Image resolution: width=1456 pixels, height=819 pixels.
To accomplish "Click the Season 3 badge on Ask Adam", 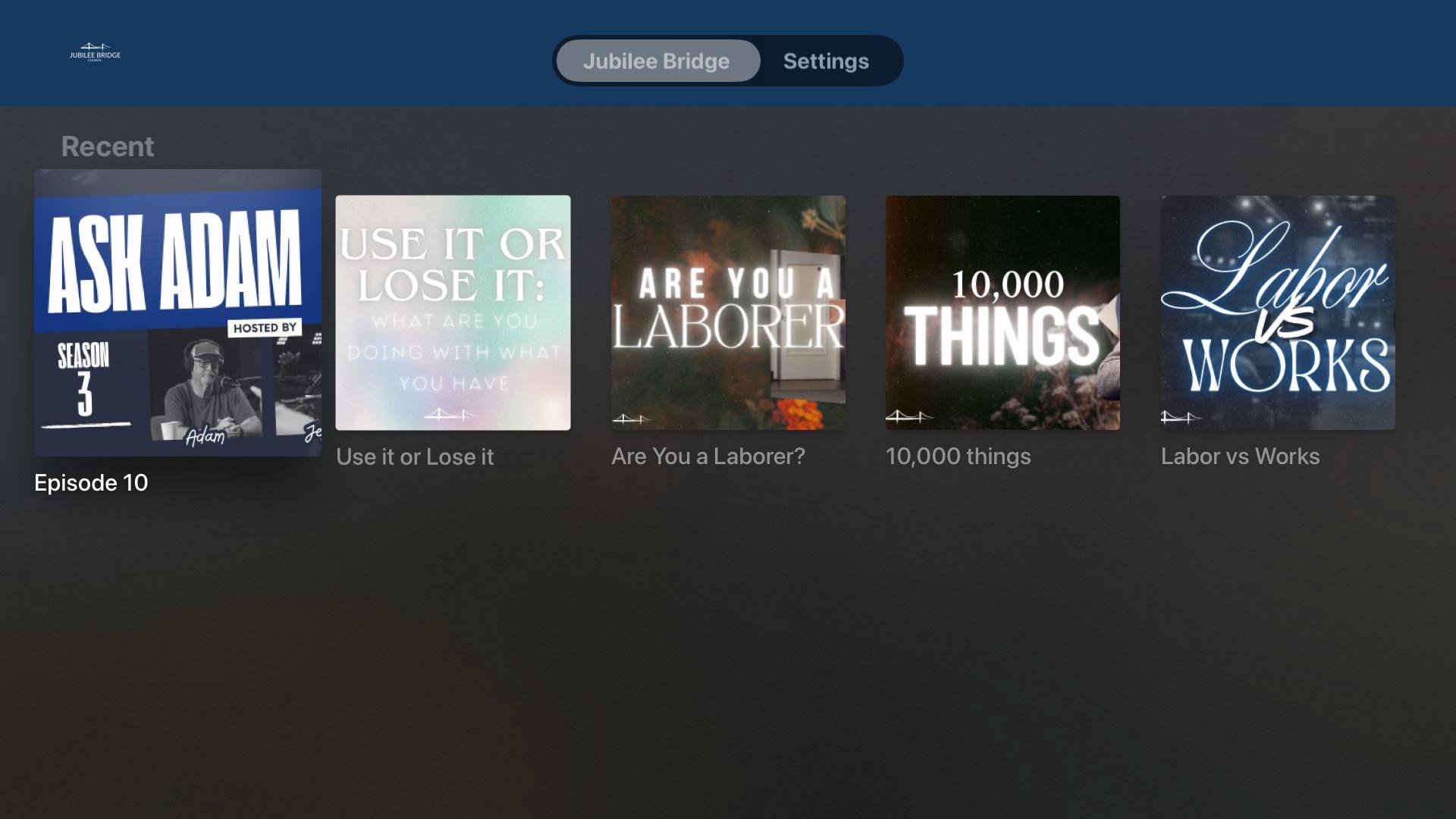I will (84, 381).
